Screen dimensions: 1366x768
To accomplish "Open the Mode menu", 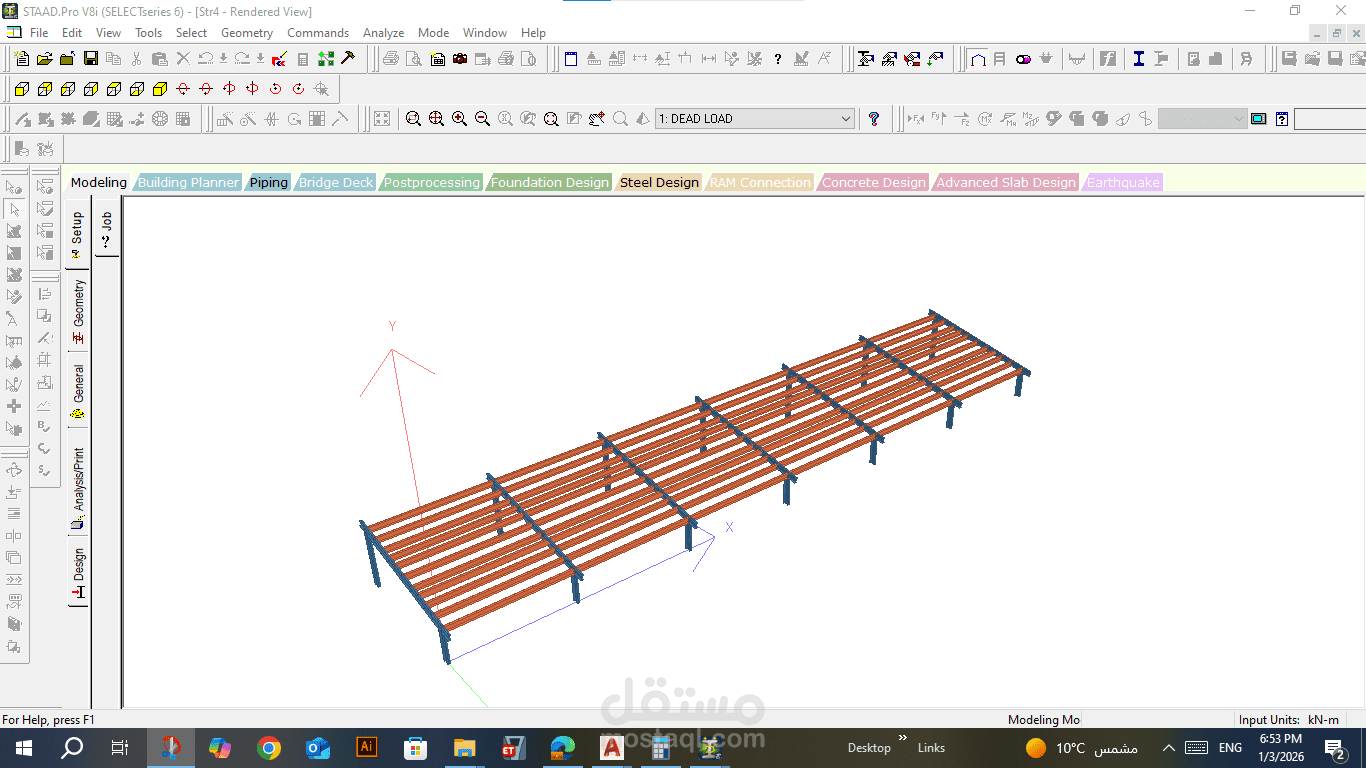I will coord(433,33).
